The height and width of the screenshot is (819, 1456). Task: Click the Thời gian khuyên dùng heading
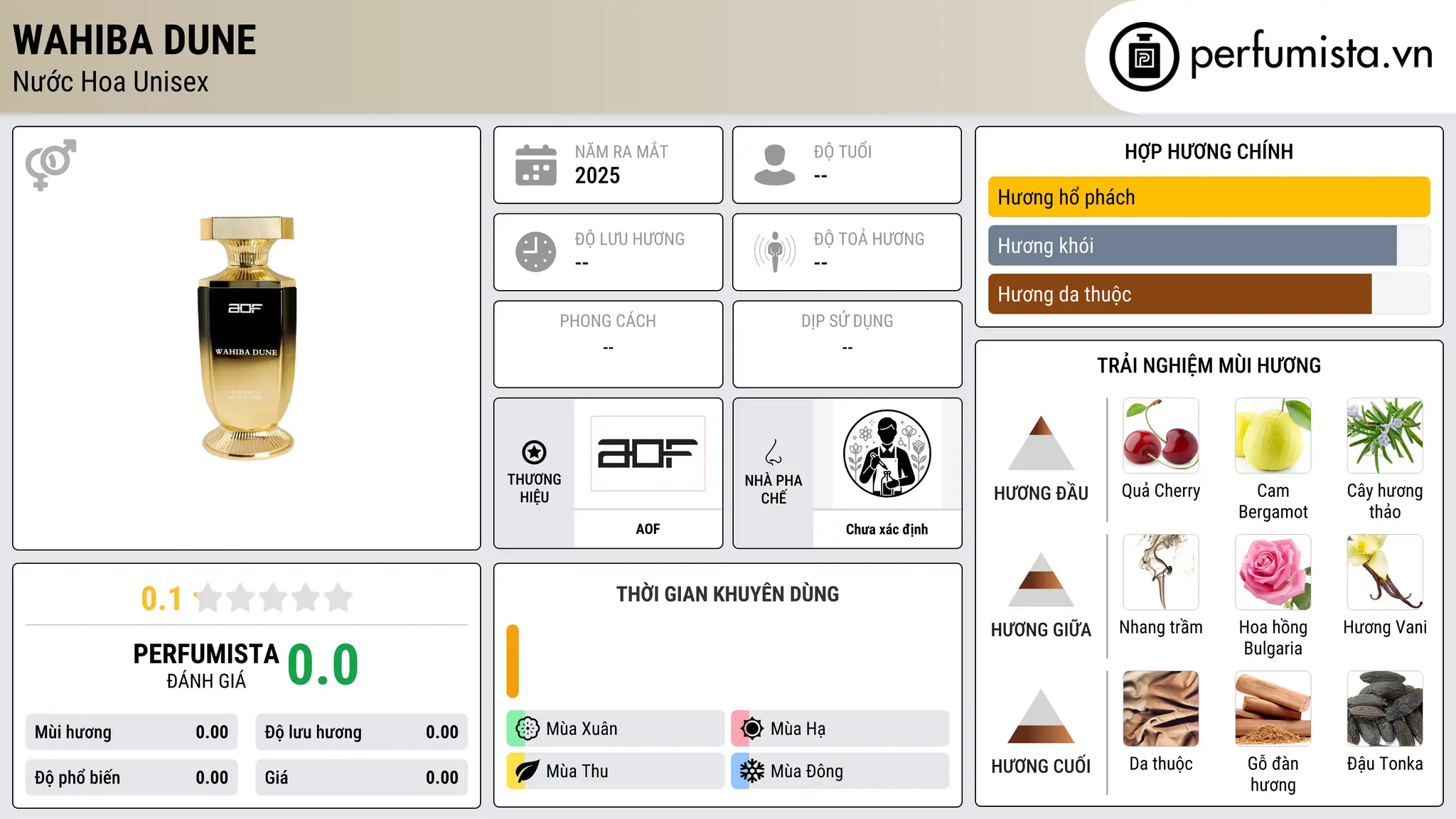pos(727,594)
